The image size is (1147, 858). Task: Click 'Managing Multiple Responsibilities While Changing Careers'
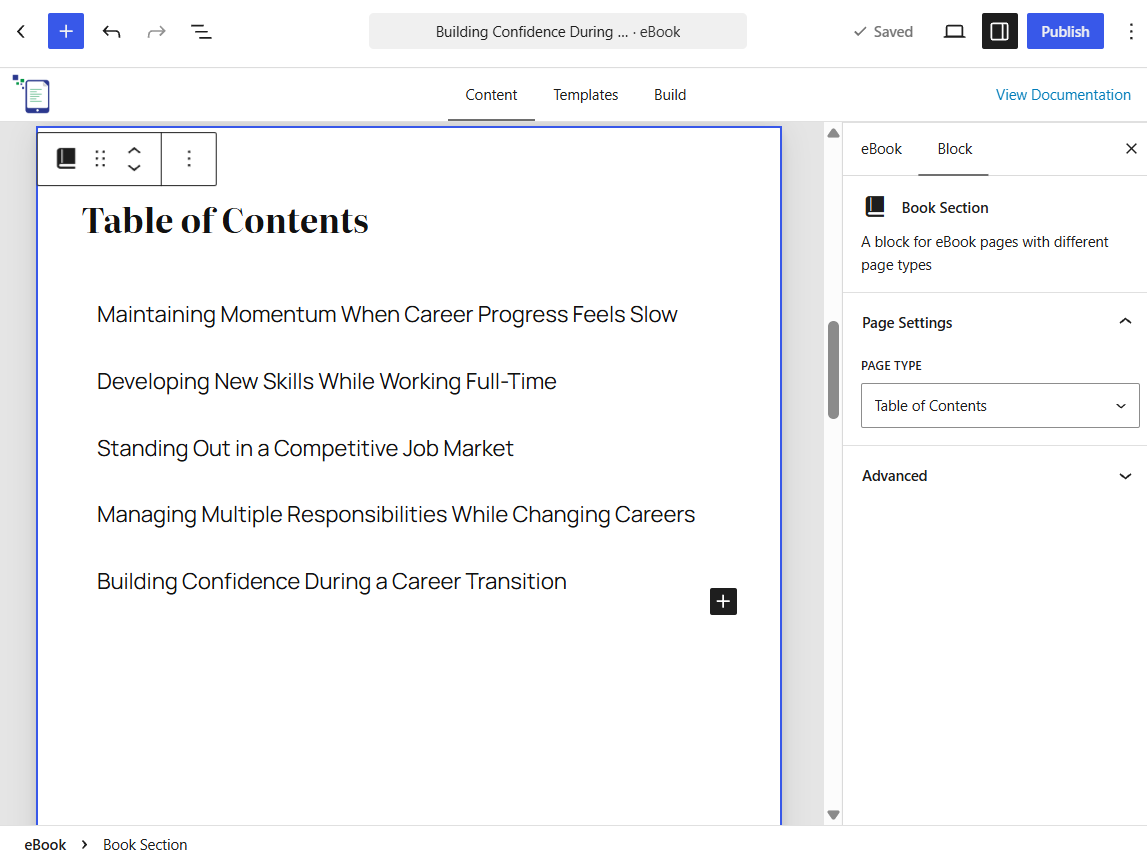396,515
